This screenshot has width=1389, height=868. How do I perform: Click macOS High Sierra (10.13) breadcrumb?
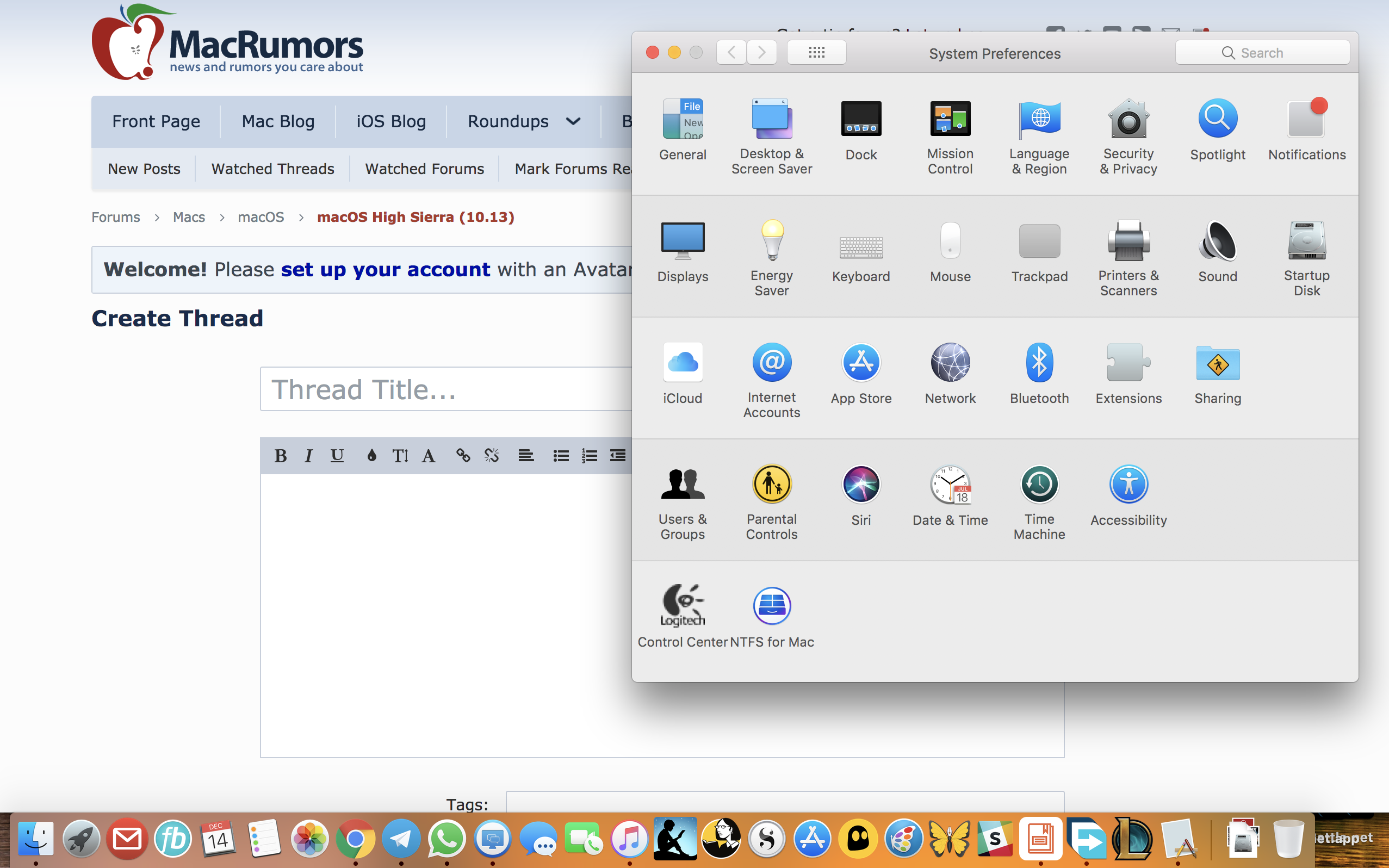[x=416, y=217]
